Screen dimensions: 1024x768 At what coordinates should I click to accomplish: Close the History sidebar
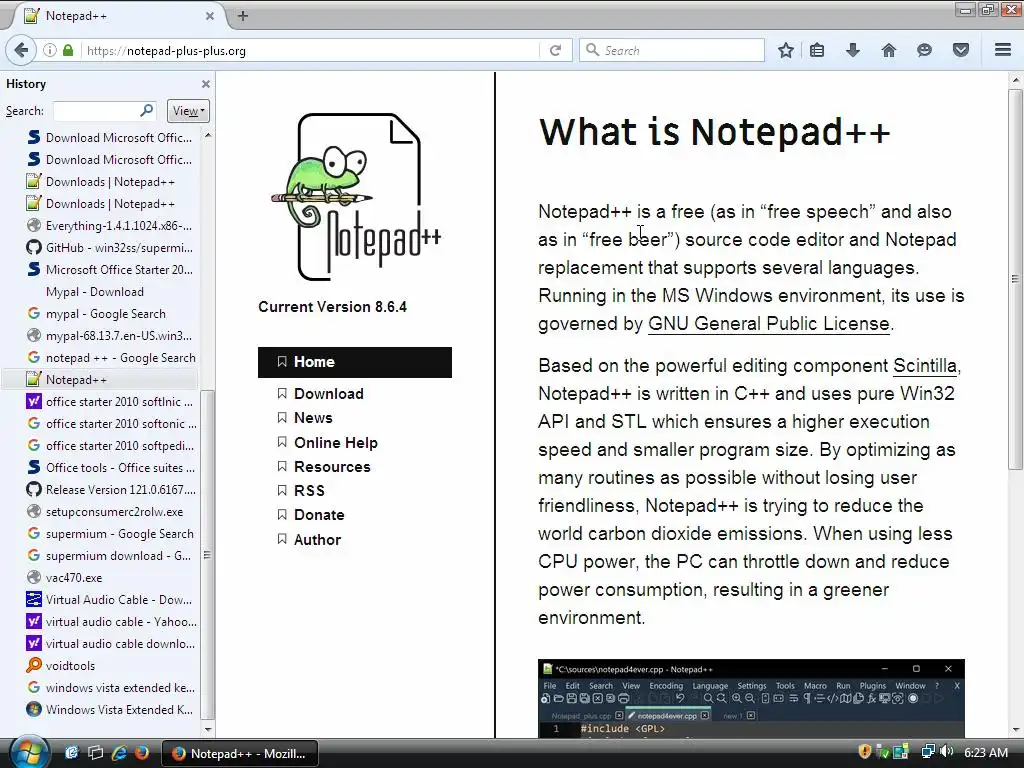tap(206, 84)
